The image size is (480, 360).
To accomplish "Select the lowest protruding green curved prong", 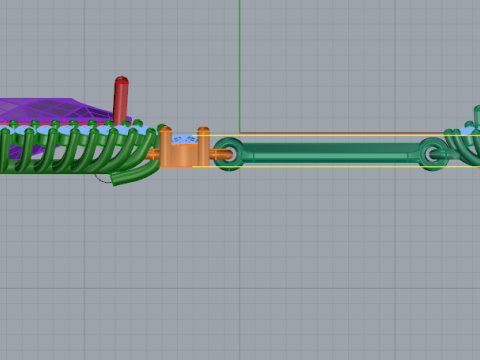I will (x=135, y=174).
